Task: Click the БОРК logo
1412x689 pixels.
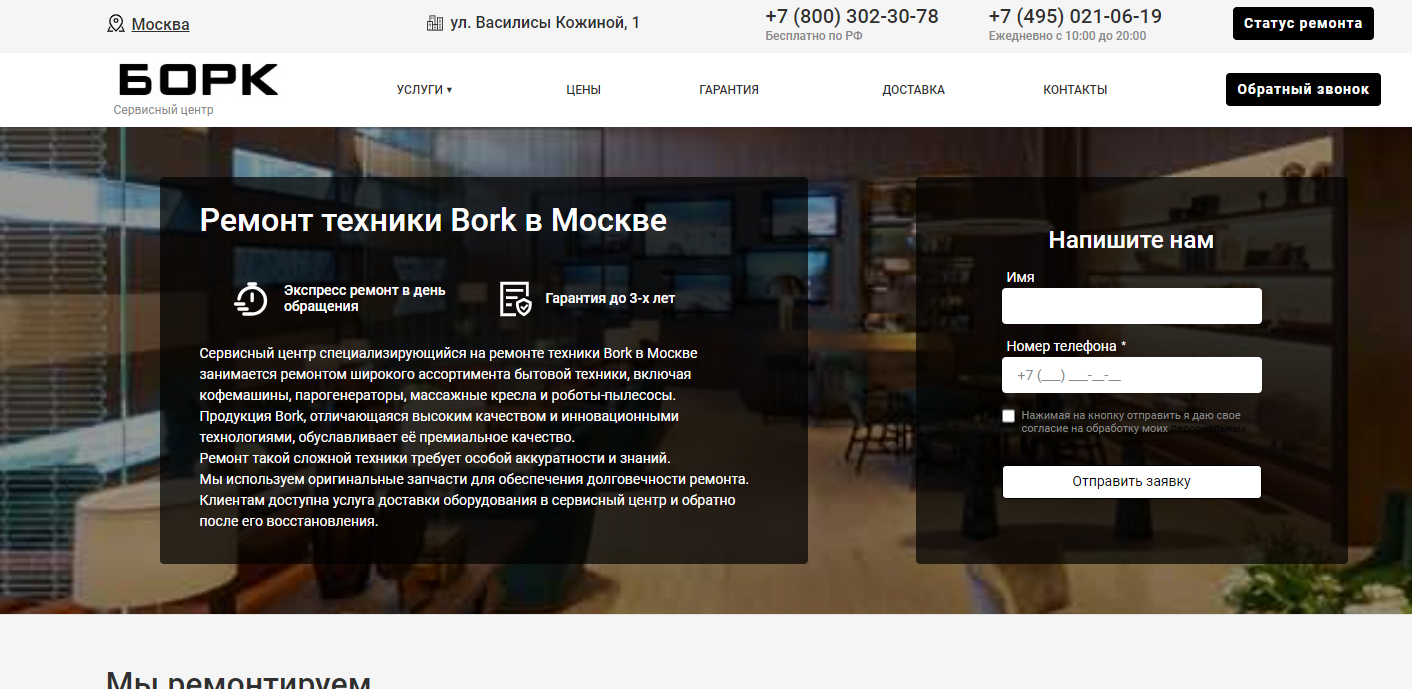Action: tap(198, 80)
